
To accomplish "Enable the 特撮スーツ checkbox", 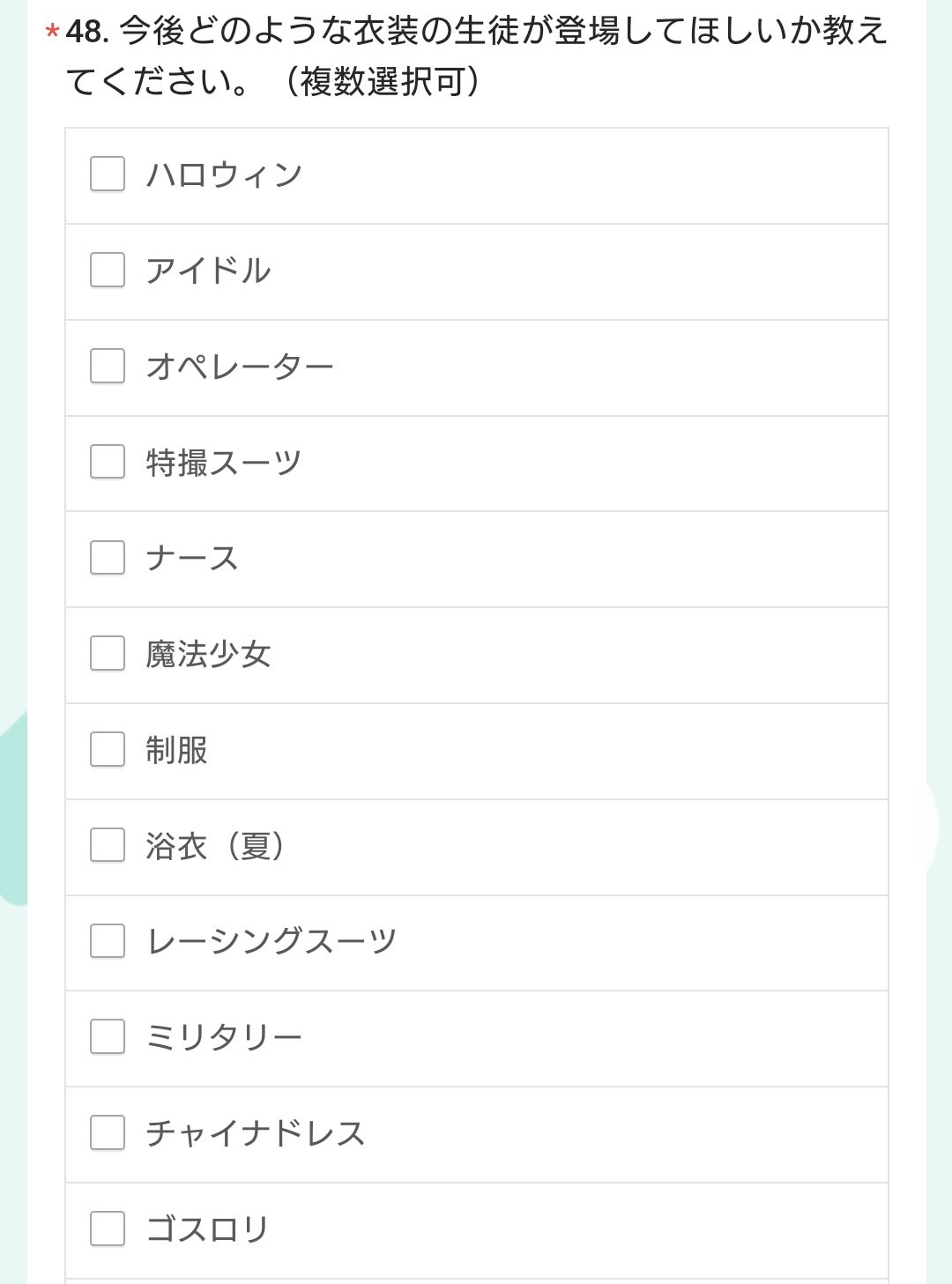I will point(108,461).
